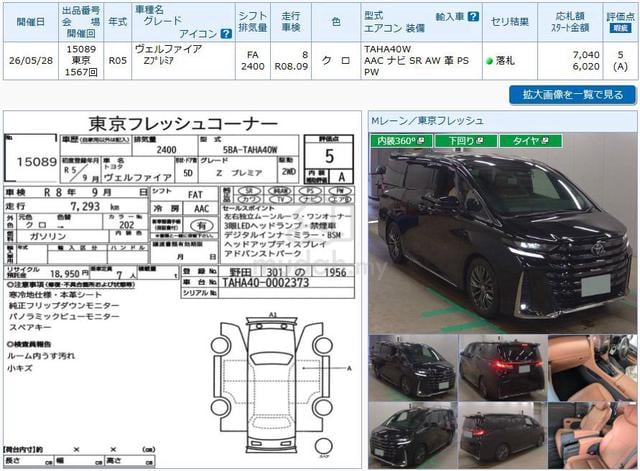This screenshot has height=471, width=640.
Task: Click the 応札額 スタート金額 column header
Action: [x=570, y=22]
